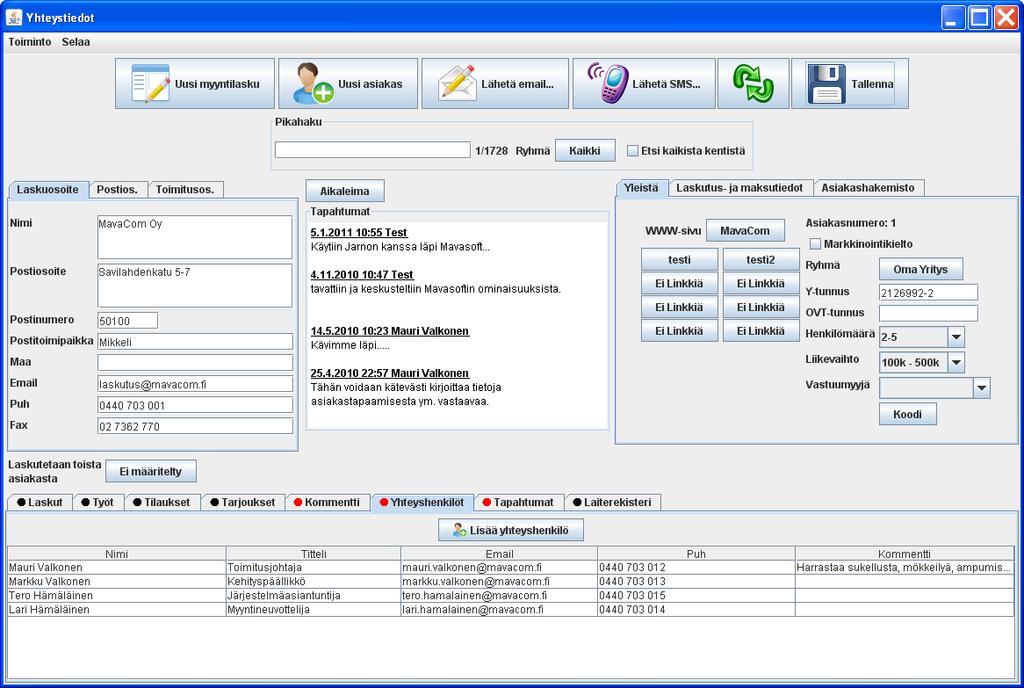This screenshot has height=688, width=1024.
Task: Open the Kommentti tab
Action: tap(327, 502)
